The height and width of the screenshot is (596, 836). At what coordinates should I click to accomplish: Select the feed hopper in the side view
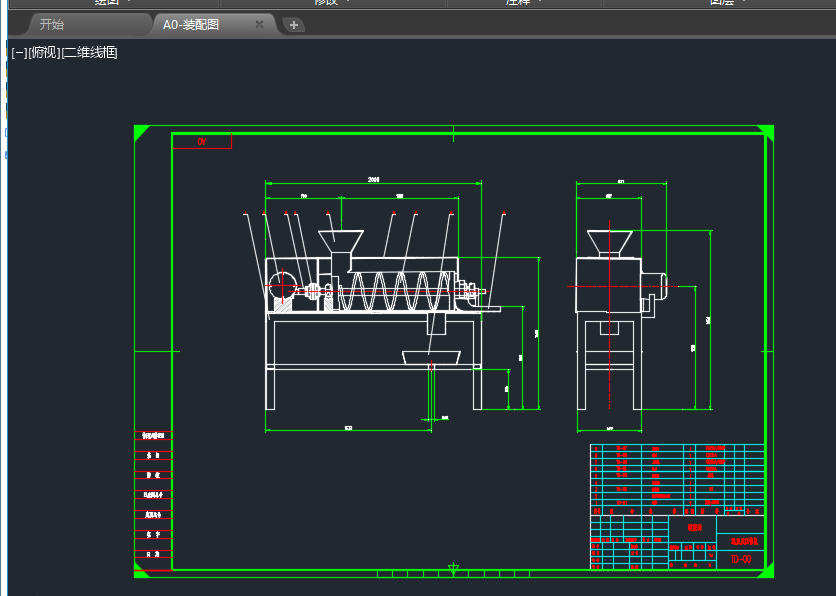(609, 241)
